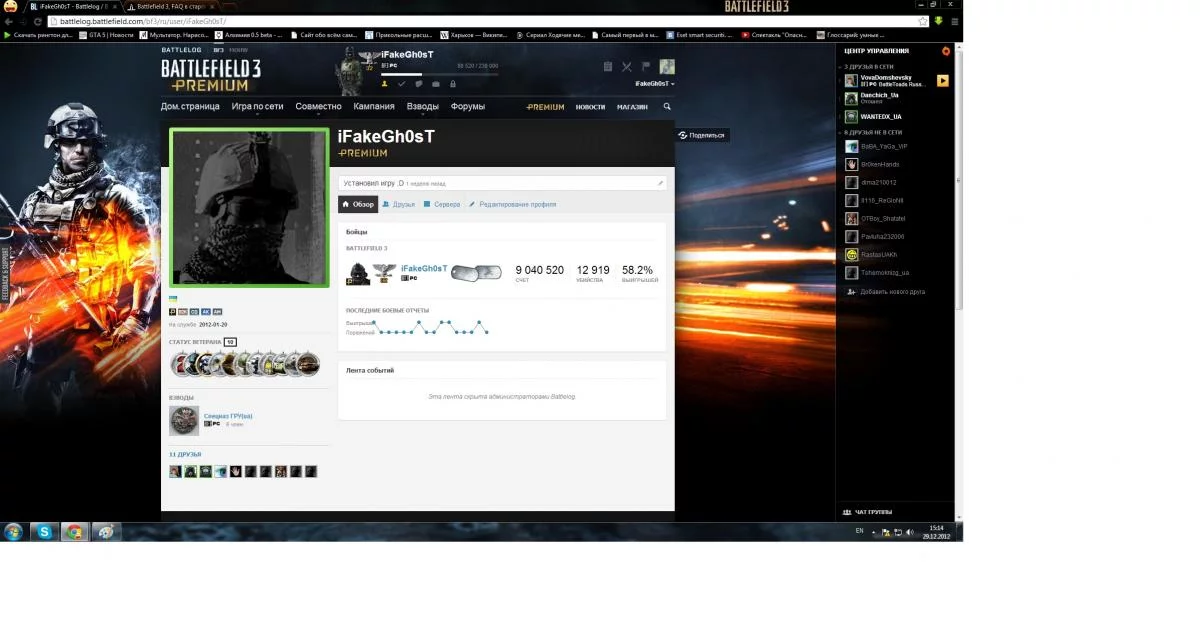This screenshot has height=635, width=1200.
Task: Open Редактирование профиля tab
Action: 512,204
